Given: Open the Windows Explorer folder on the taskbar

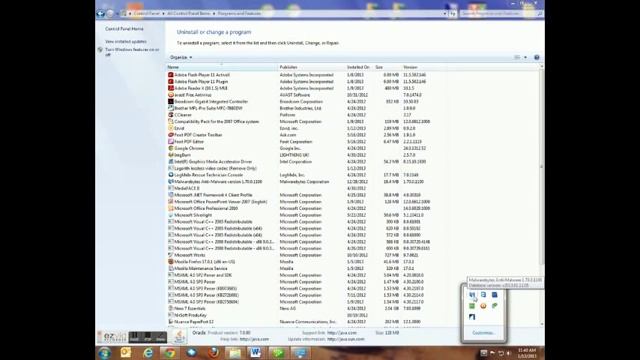Looking at the screenshot, I should [x=234, y=353].
